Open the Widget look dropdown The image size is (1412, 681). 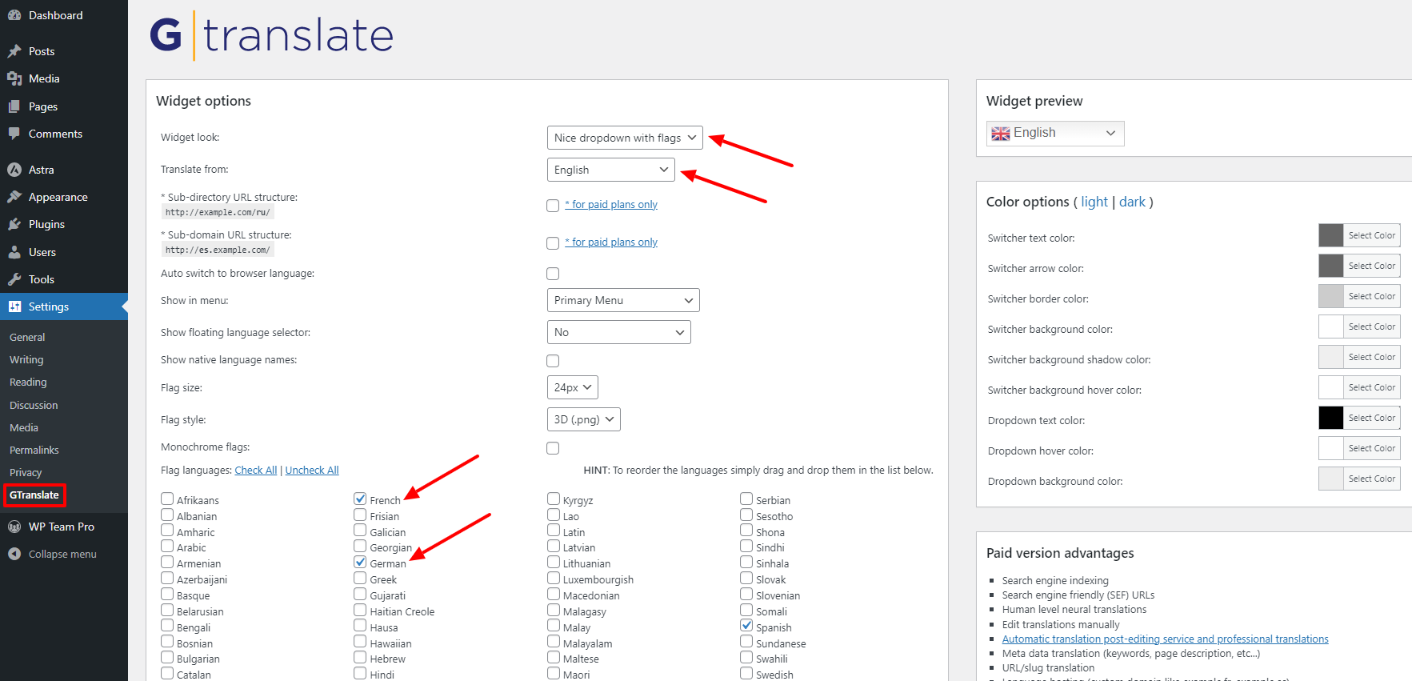tap(625, 138)
